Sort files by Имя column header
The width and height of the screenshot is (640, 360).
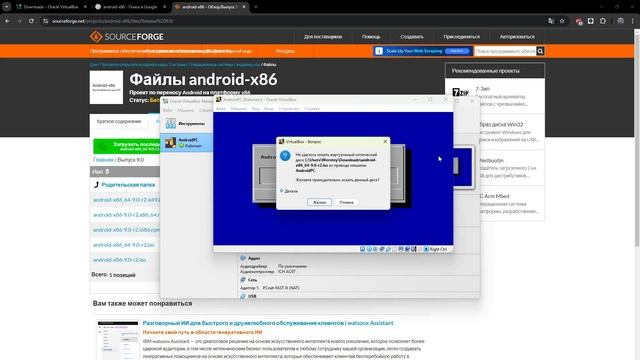pos(100,171)
